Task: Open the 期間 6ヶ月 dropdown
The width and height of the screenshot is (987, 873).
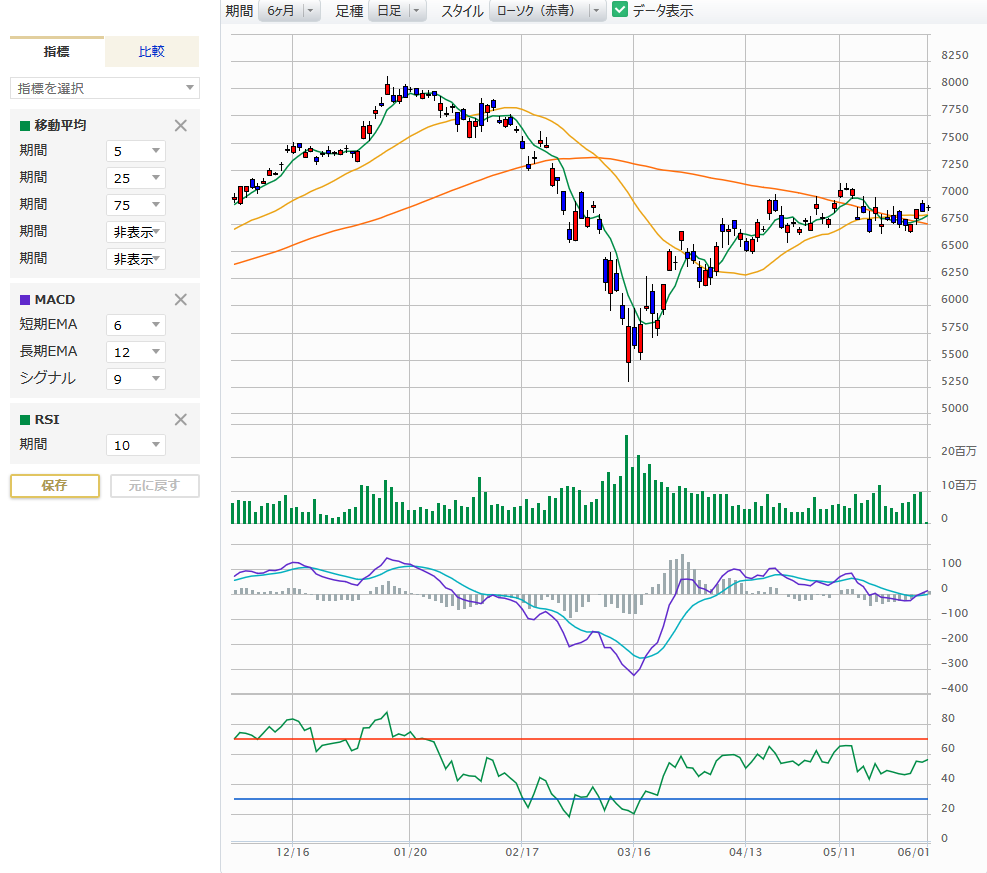Action: coord(289,11)
